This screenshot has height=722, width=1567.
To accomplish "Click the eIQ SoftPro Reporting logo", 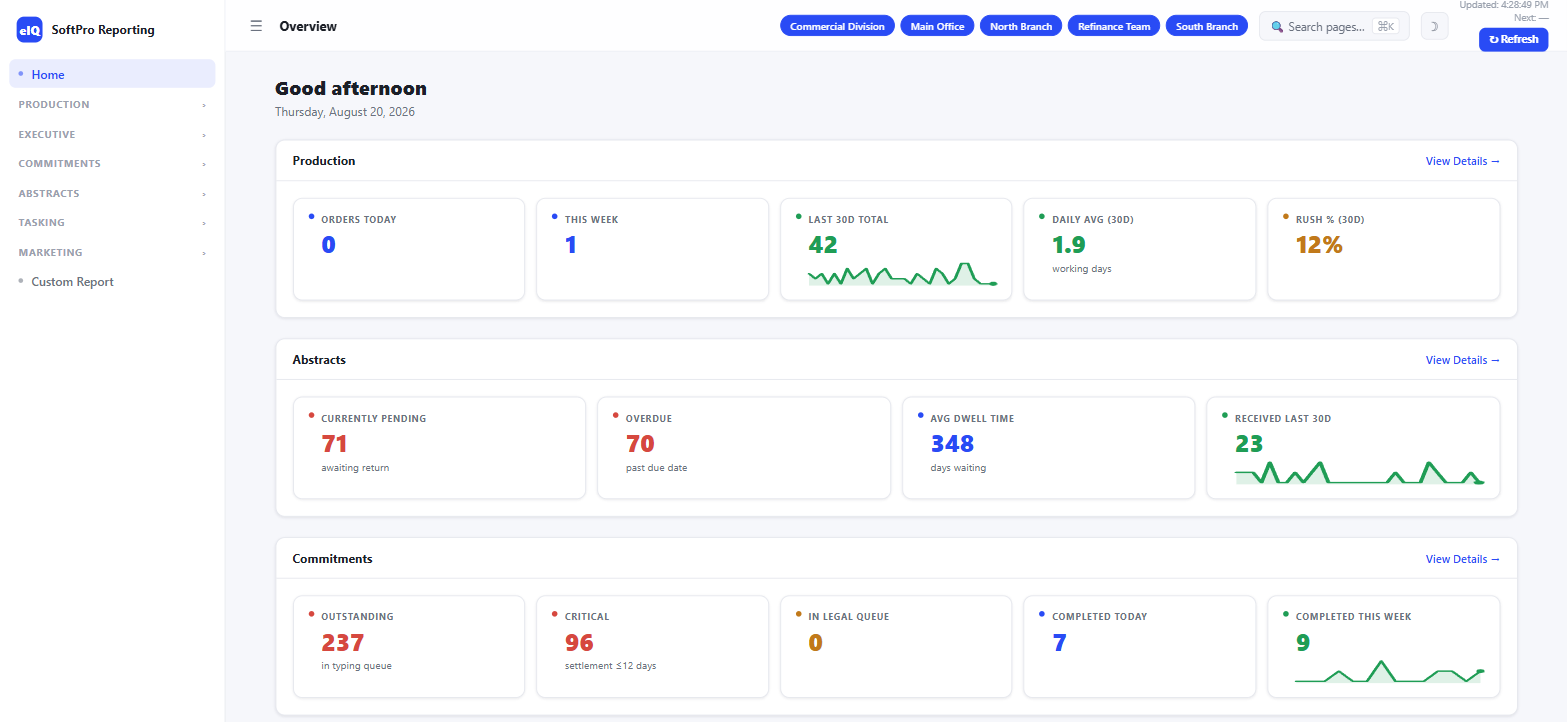I will click(30, 30).
